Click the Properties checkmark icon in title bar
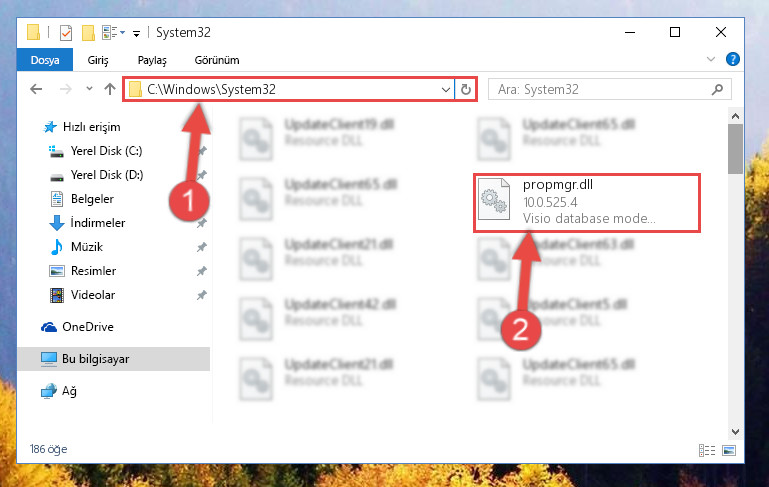Image resolution: width=769 pixels, height=487 pixels. 66,33
